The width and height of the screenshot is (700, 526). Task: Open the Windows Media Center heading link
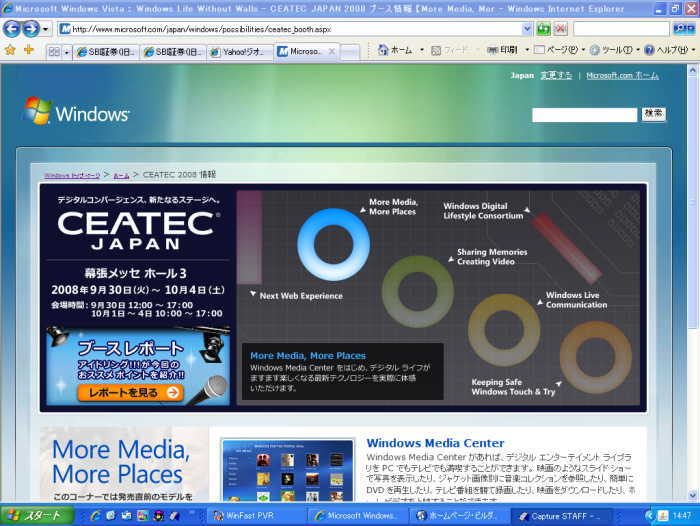(435, 443)
